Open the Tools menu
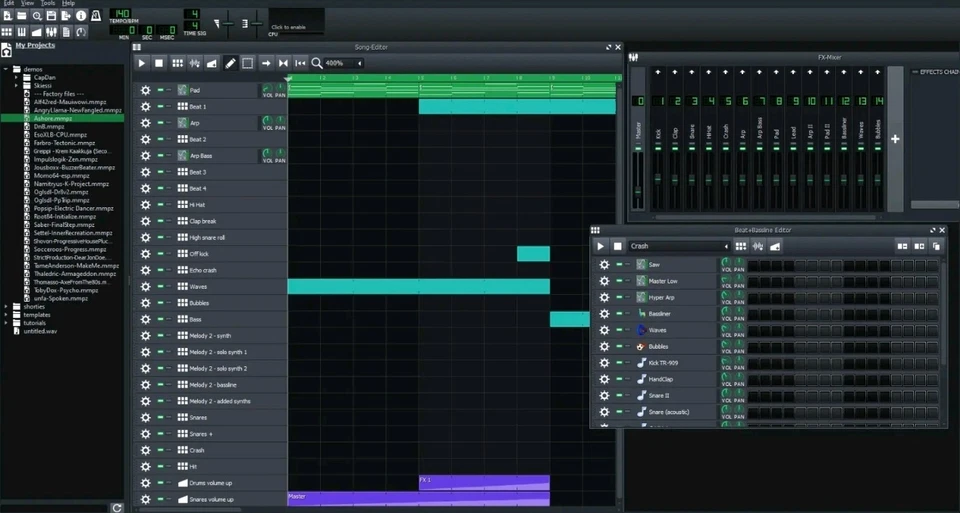 48,3
